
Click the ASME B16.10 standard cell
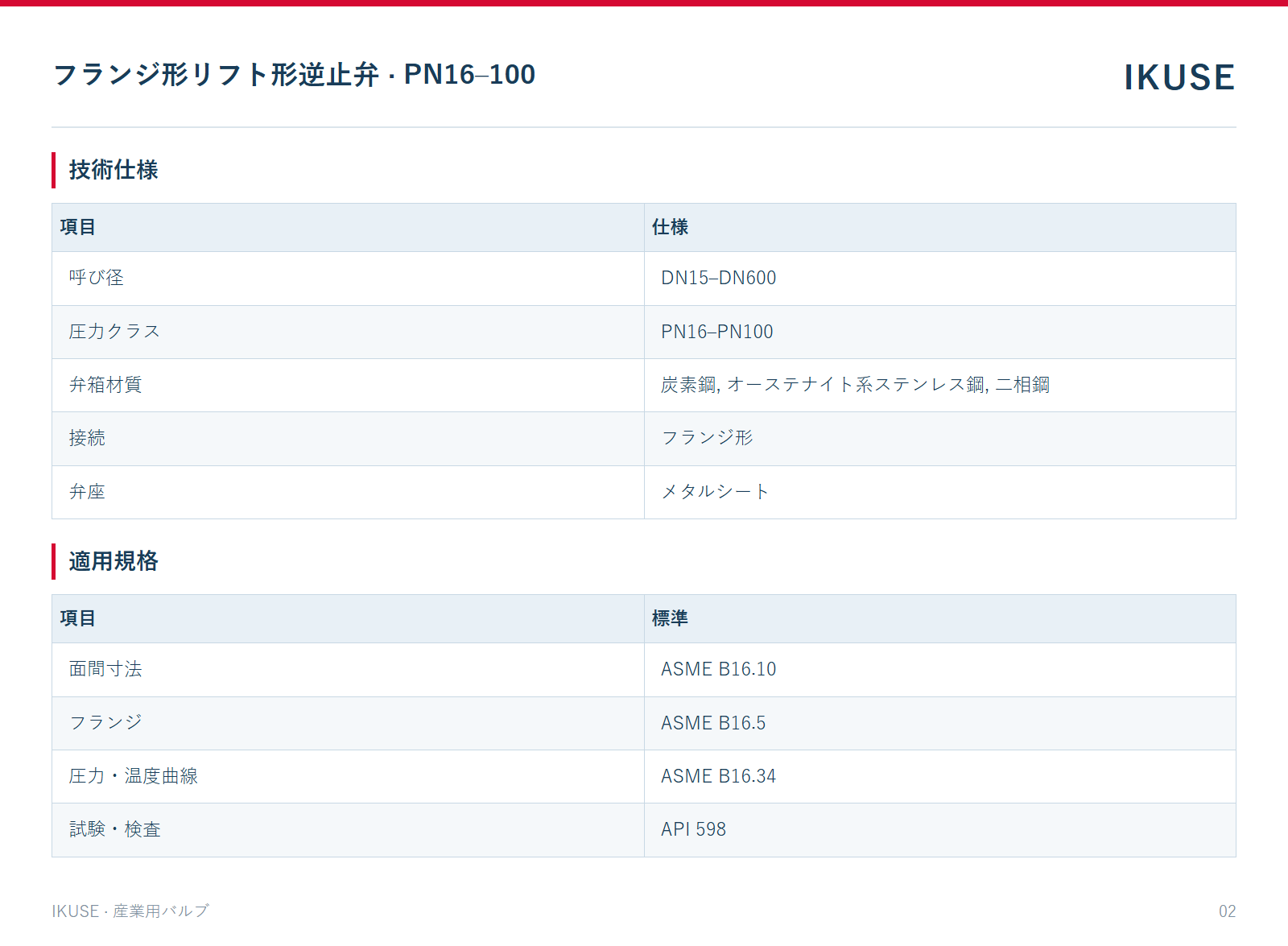[940, 670]
